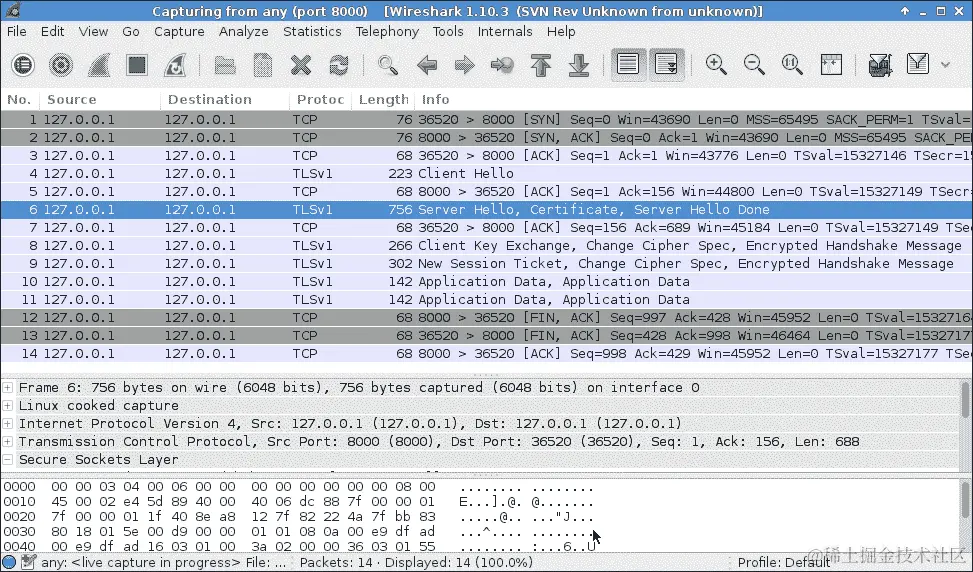Open the View menu

(x=93, y=32)
